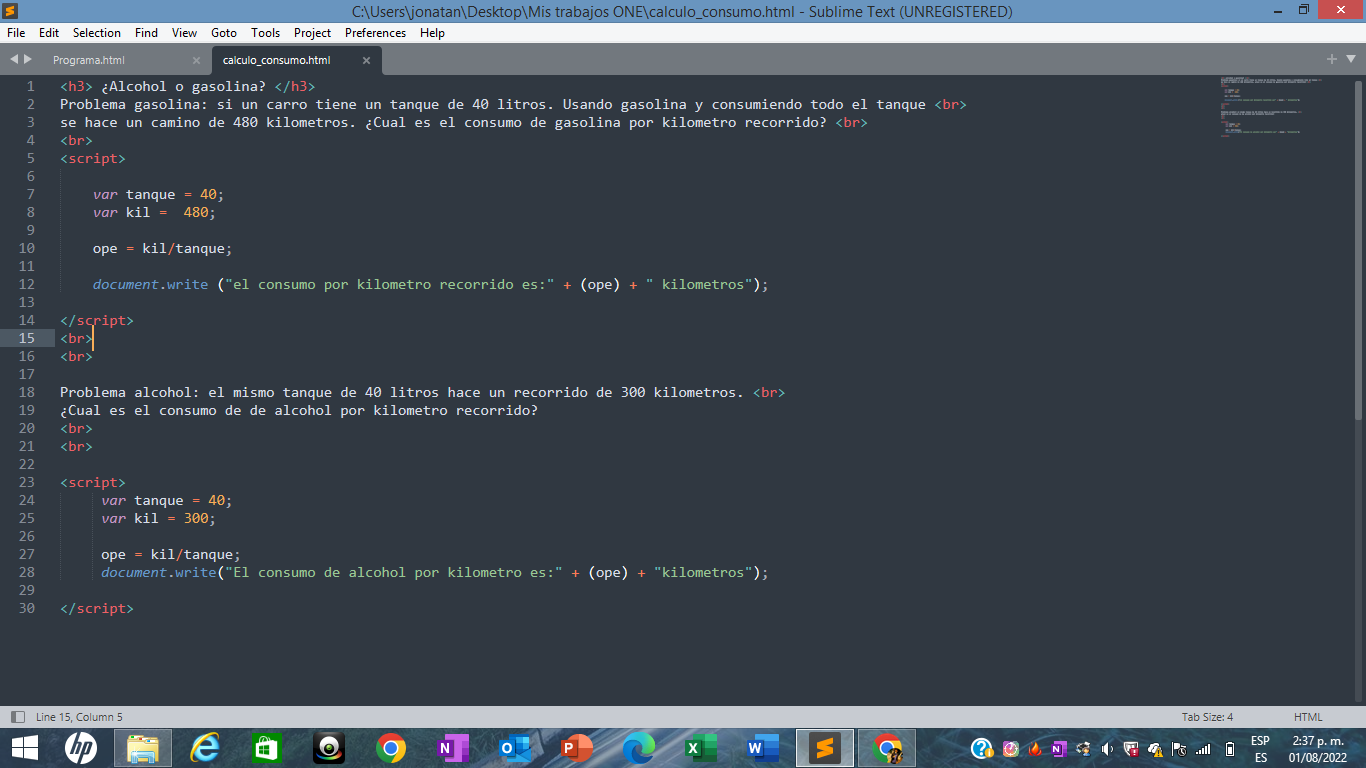
Task: Click 'ope = kil/tanque;' on line 10
Action: pyautogui.click(x=162, y=248)
